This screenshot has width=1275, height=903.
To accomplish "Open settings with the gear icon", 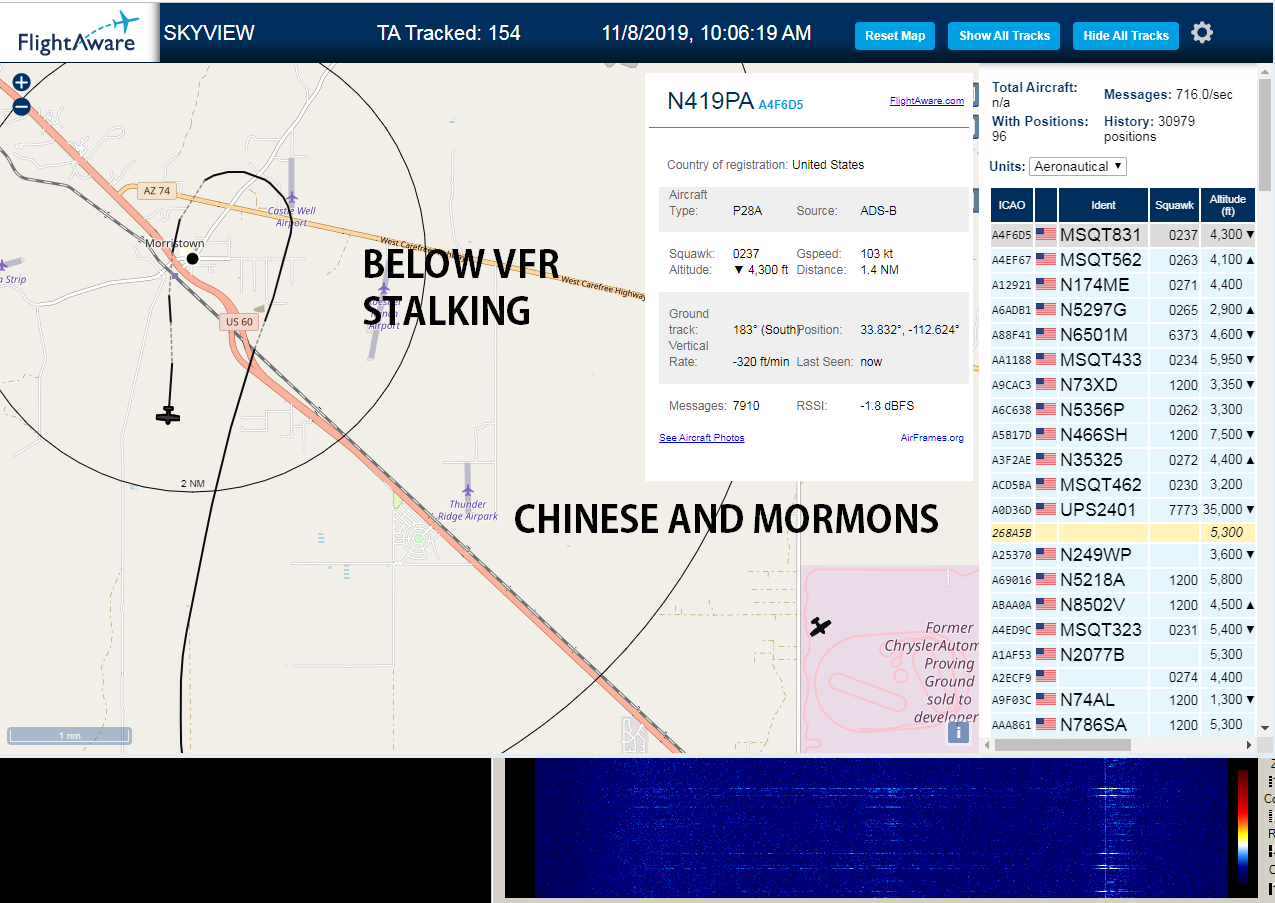I will coord(1202,33).
